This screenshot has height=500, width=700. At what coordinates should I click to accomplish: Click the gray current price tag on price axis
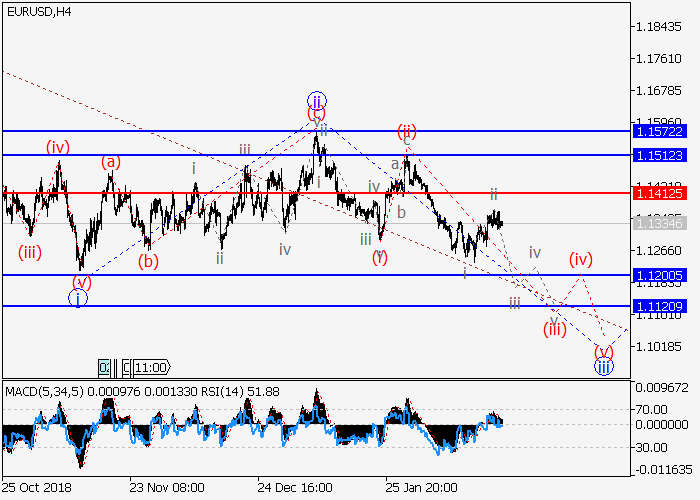point(659,223)
